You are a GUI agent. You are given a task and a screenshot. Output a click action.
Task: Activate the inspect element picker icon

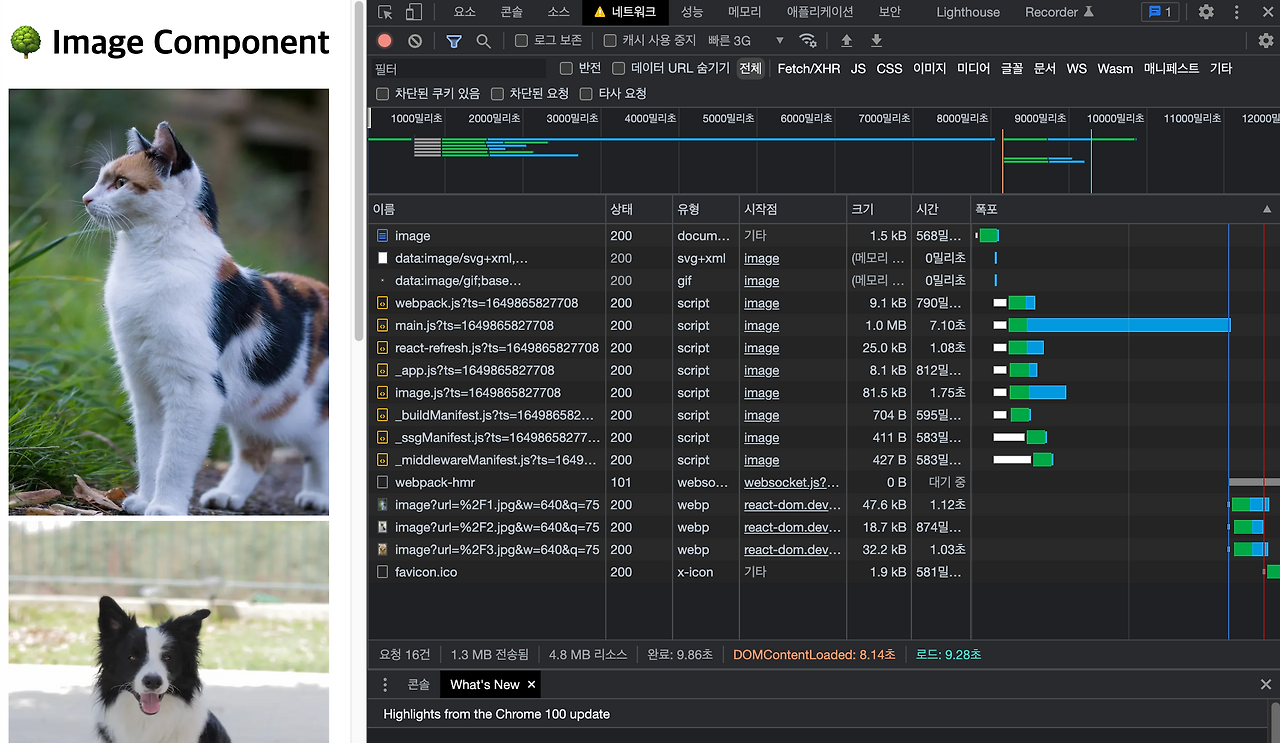coord(386,13)
